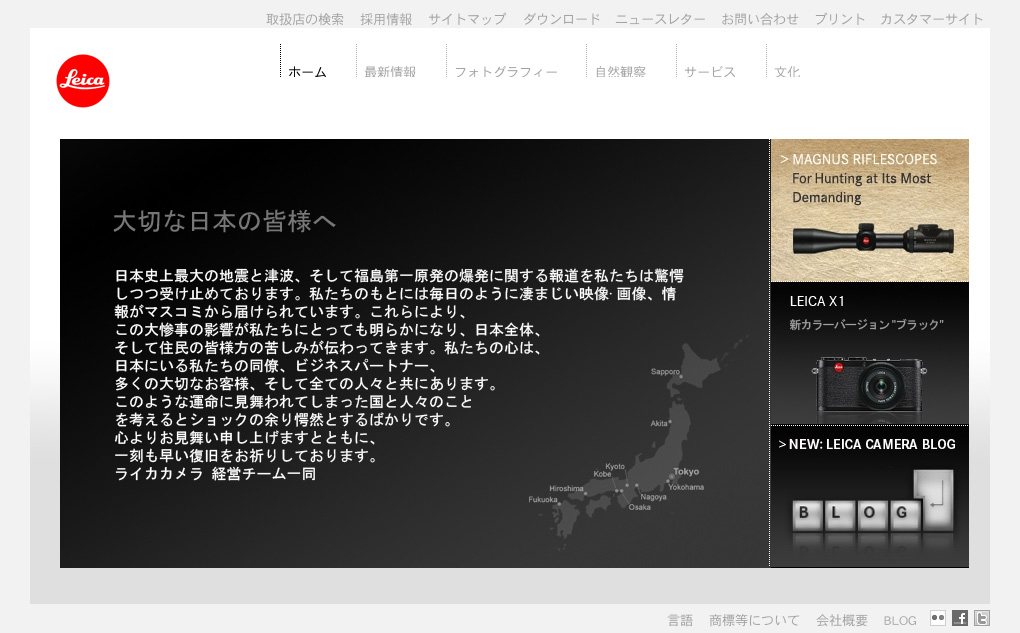Viewport: 1020px width, 633px height.
Task: Select the ホーム navigation tab
Action: point(308,72)
